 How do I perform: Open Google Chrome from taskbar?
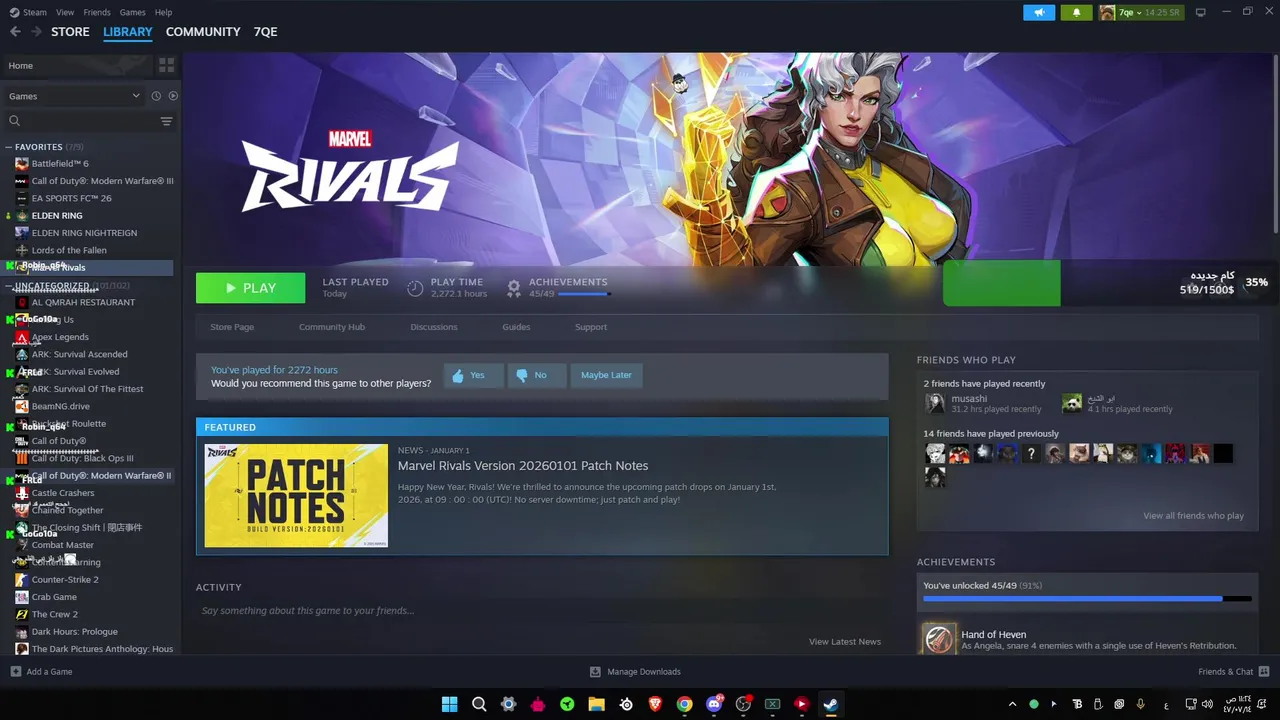tap(684, 704)
